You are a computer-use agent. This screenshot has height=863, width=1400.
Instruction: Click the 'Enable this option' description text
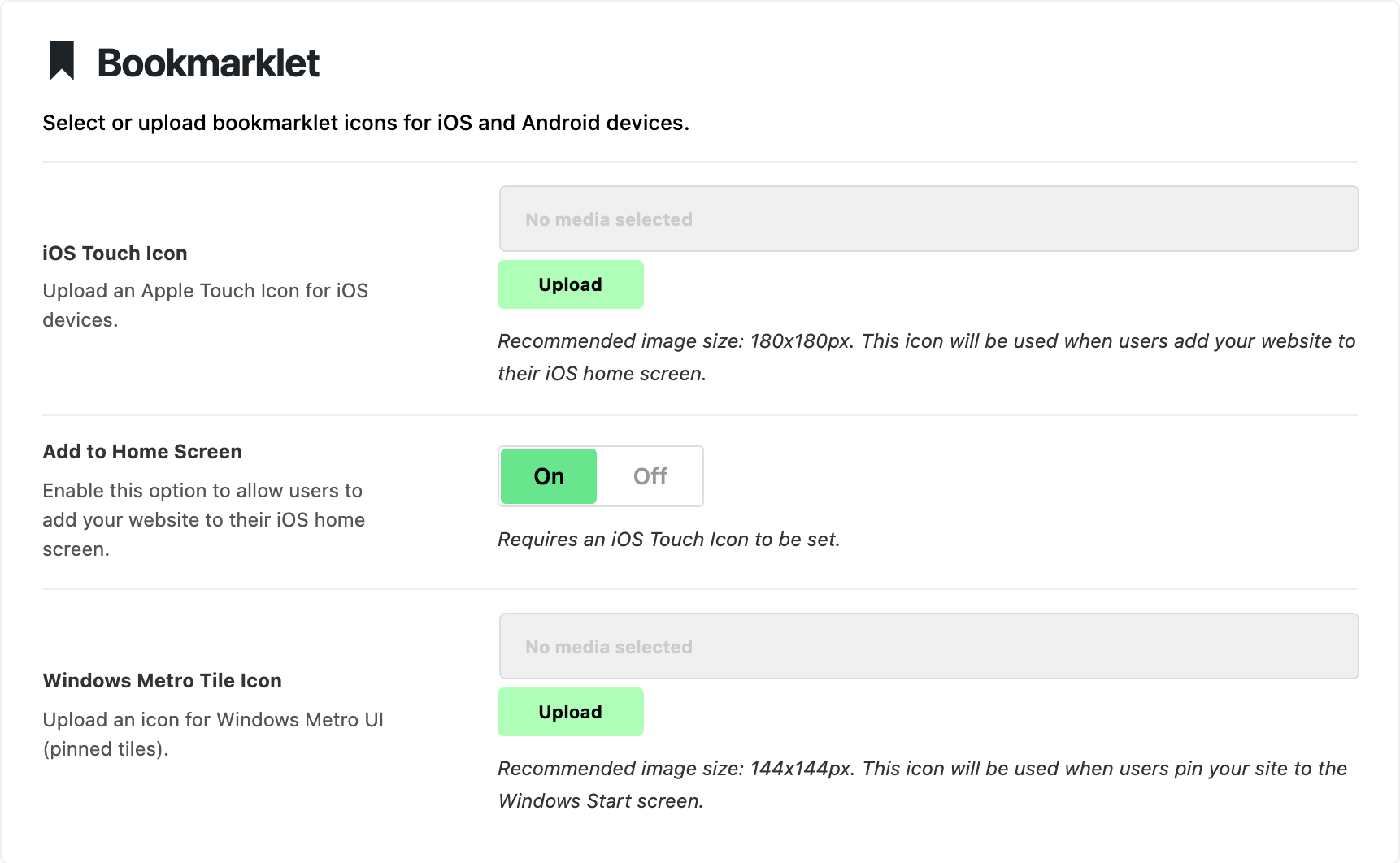[203, 520]
